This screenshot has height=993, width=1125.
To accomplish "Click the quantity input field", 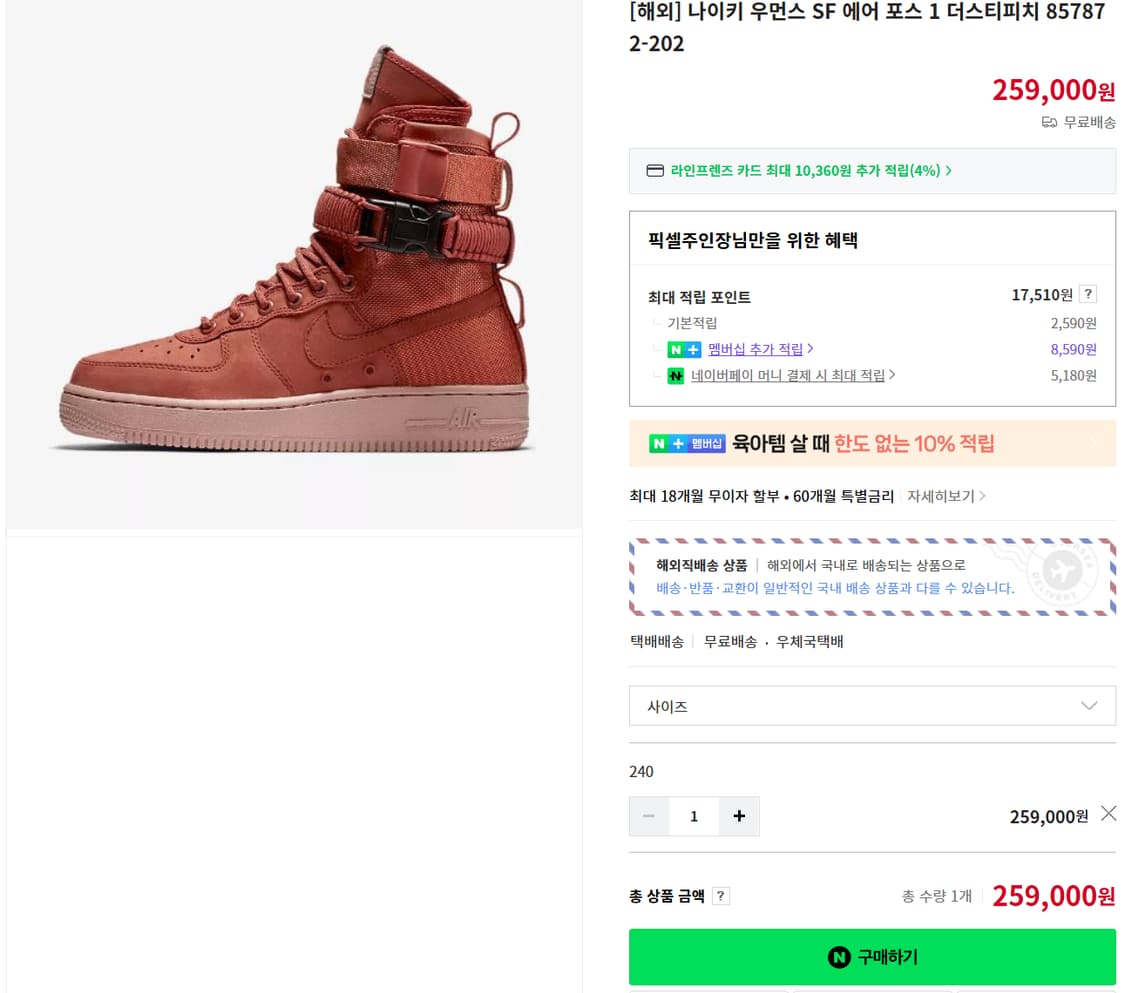I will [x=694, y=816].
